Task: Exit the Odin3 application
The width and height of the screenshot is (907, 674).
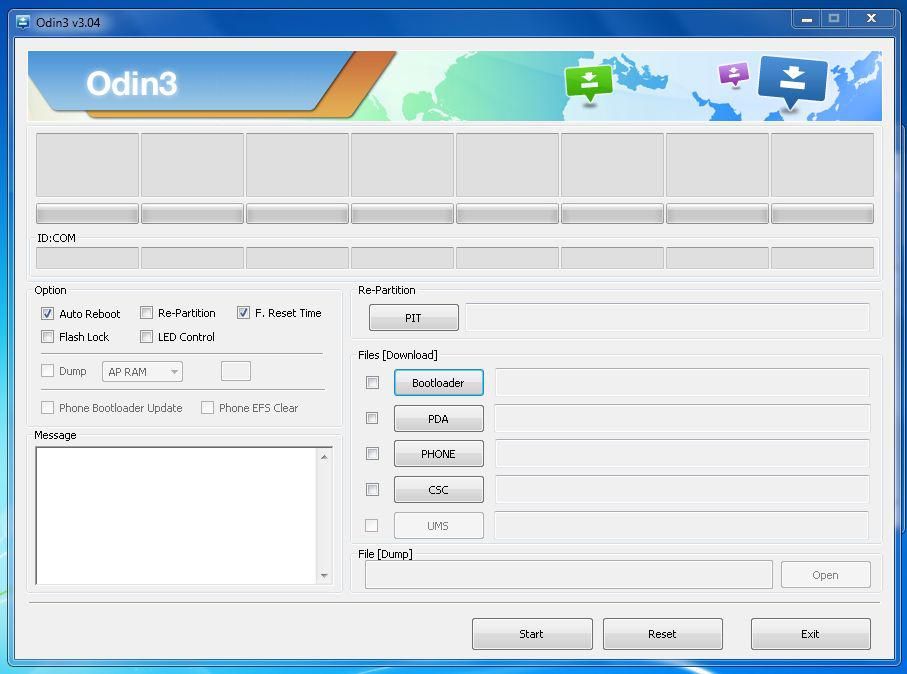Action: [810, 634]
